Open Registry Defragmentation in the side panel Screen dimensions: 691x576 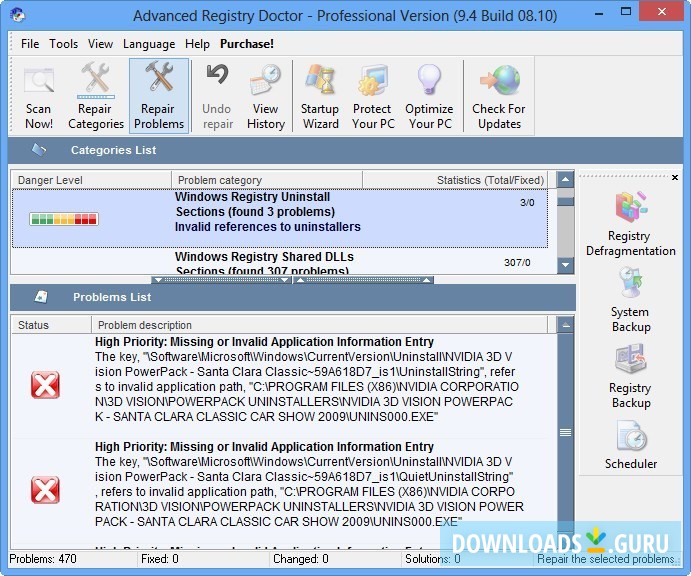pyautogui.click(x=631, y=224)
